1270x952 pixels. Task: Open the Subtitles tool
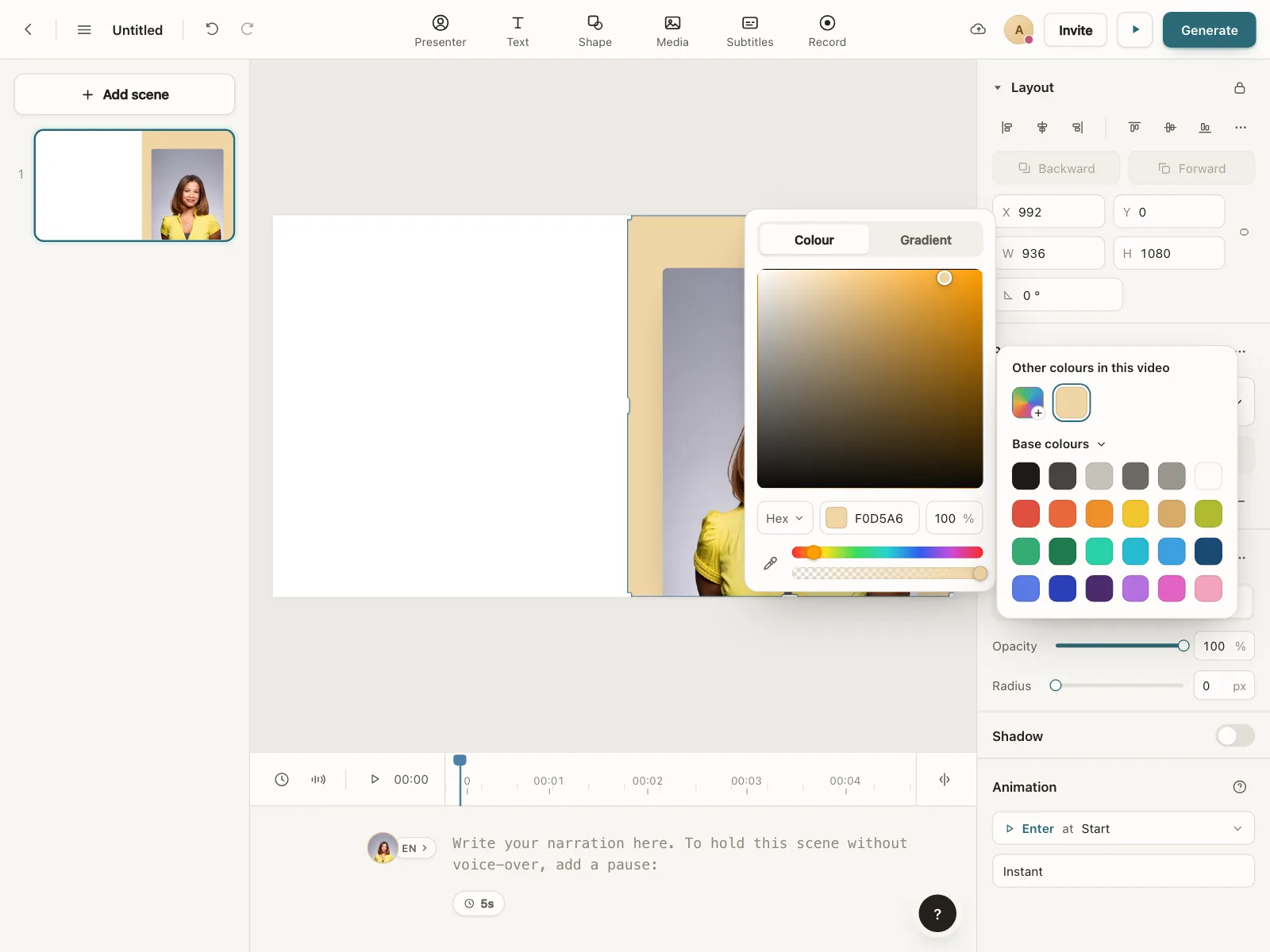click(x=750, y=31)
